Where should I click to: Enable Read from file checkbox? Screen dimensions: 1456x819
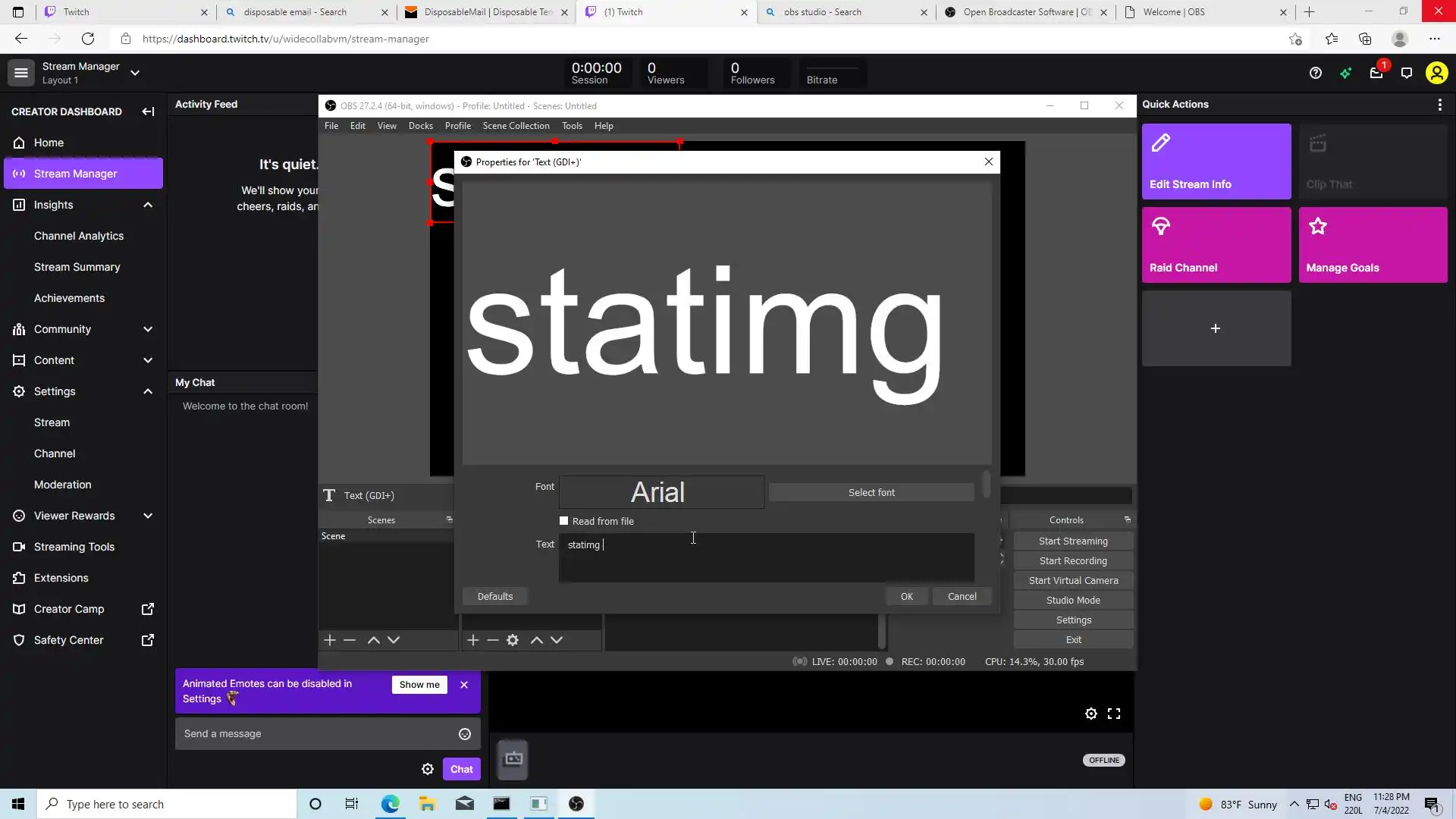tap(563, 521)
